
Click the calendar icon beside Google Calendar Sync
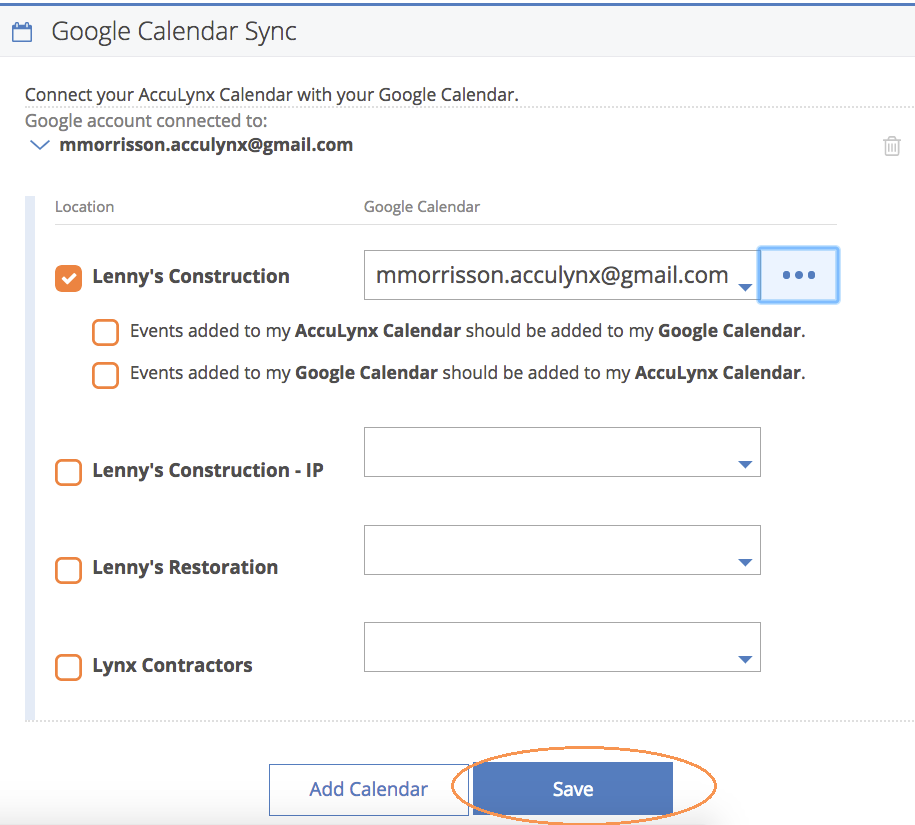22,32
